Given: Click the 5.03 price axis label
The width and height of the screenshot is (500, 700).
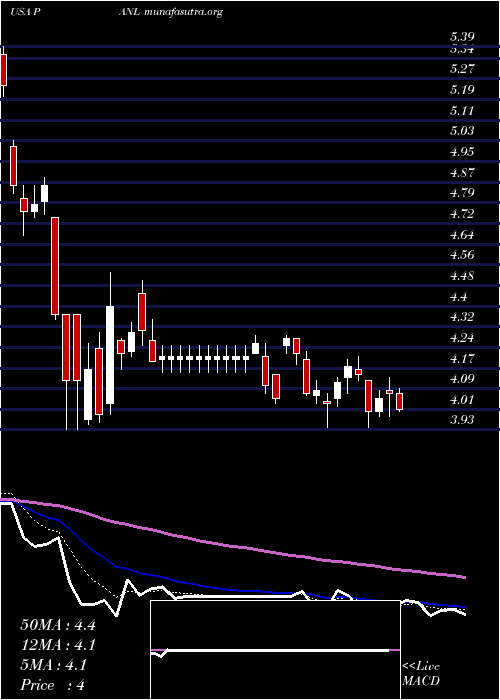Looking at the screenshot, I should pyautogui.click(x=462, y=131).
